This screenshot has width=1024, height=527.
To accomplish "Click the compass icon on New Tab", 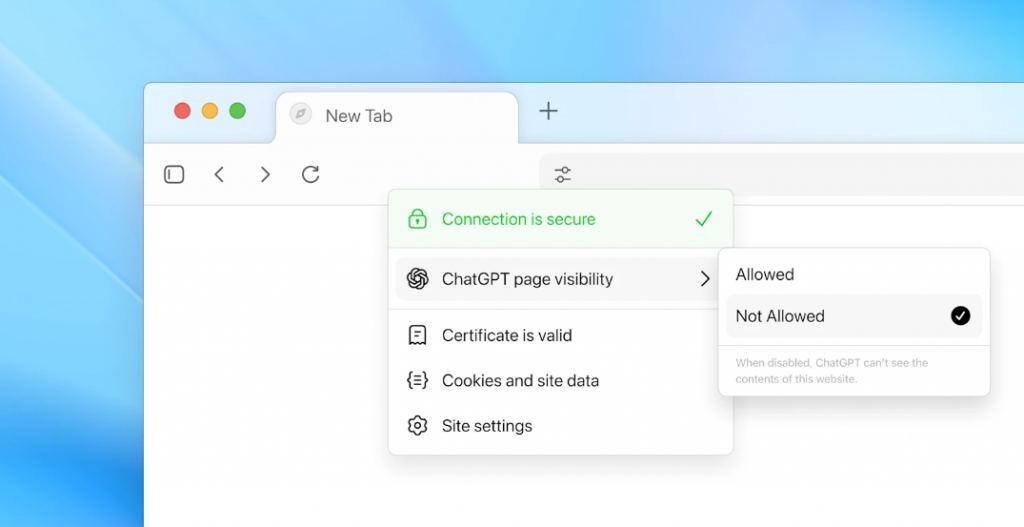I will coord(300,114).
